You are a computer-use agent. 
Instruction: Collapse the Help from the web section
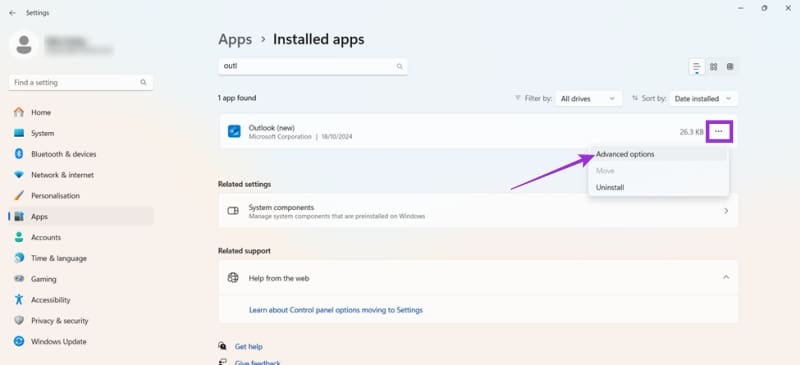pos(726,278)
